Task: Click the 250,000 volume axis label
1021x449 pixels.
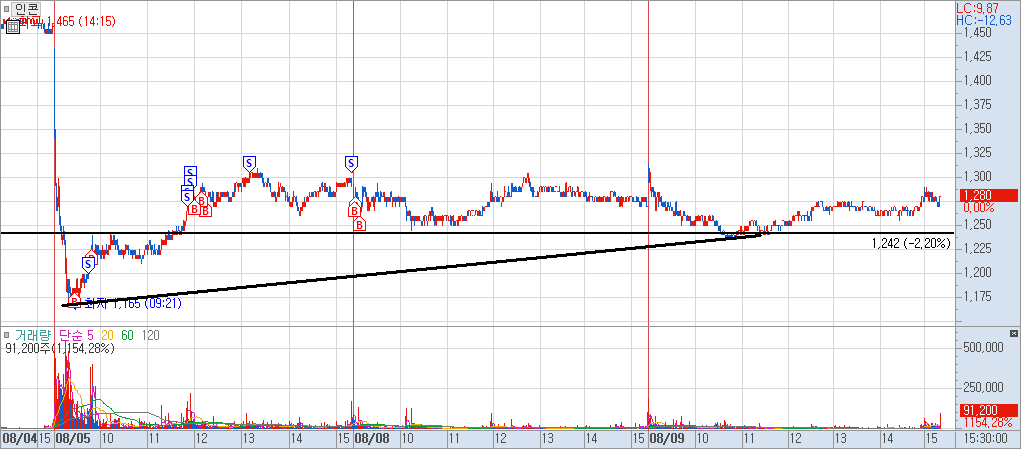Action: (x=983, y=387)
